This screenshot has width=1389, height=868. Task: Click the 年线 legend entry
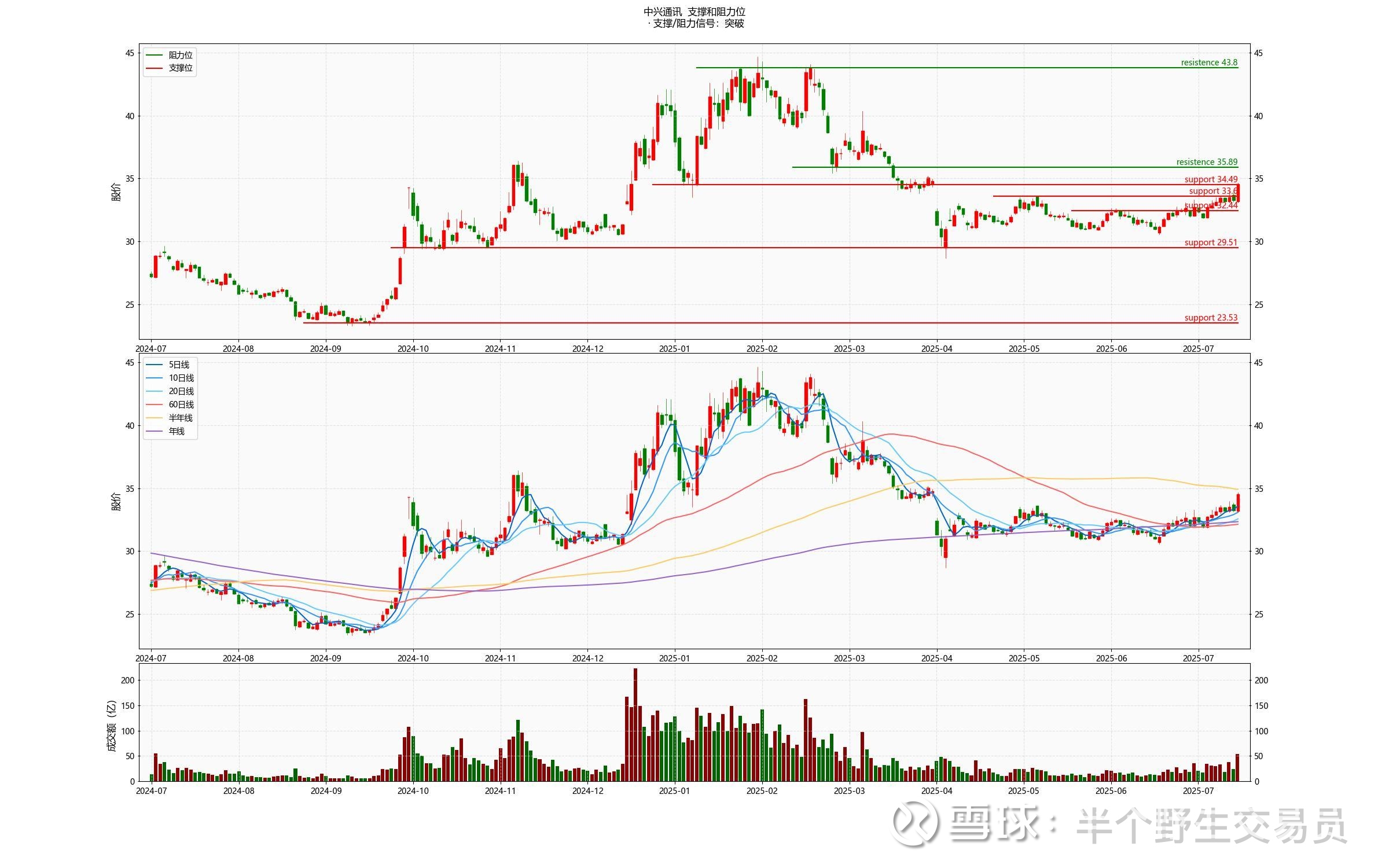(x=177, y=431)
